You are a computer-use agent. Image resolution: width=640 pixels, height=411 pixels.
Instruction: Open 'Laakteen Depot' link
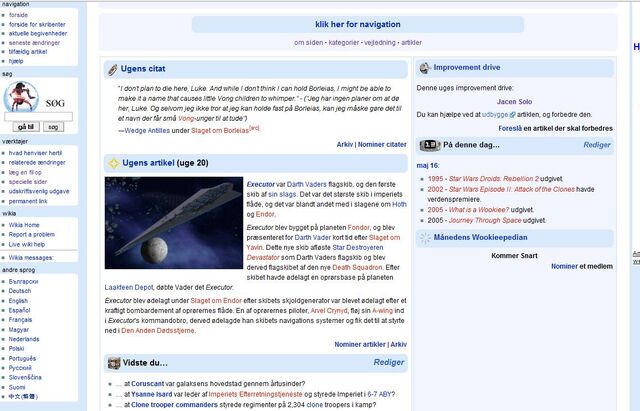pos(129,288)
